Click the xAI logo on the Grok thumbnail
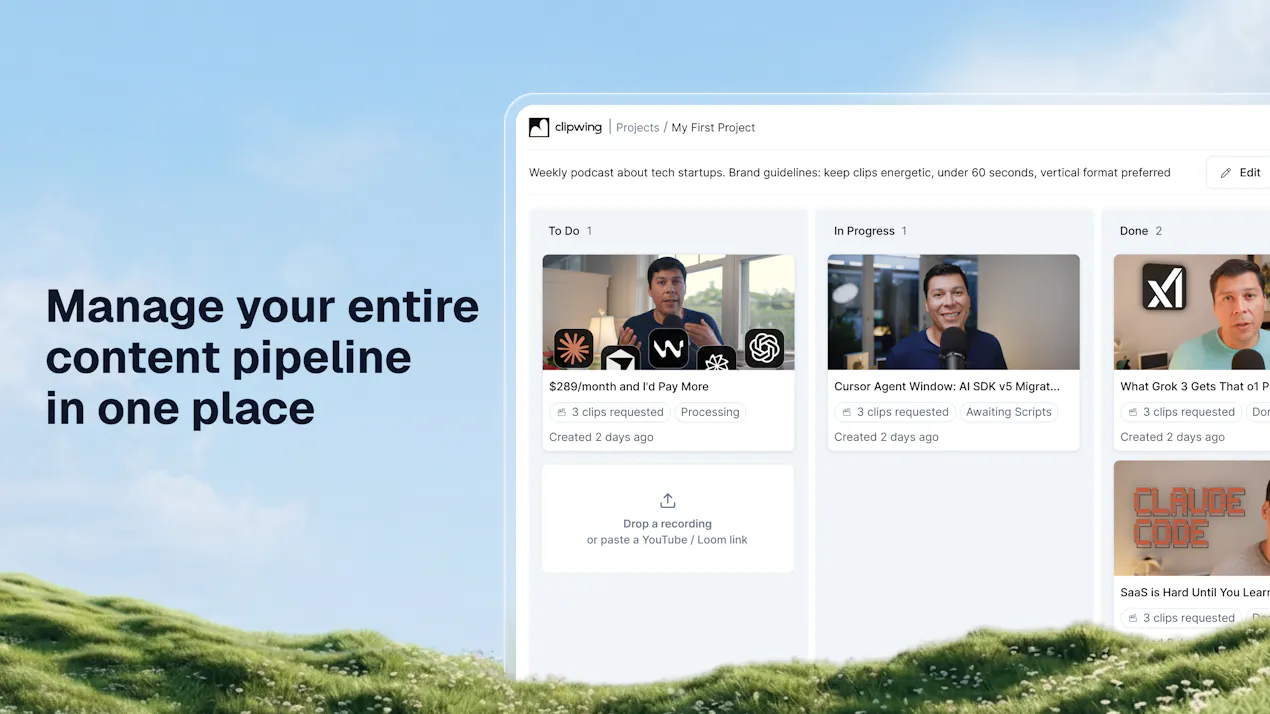 pyautogui.click(x=1164, y=287)
